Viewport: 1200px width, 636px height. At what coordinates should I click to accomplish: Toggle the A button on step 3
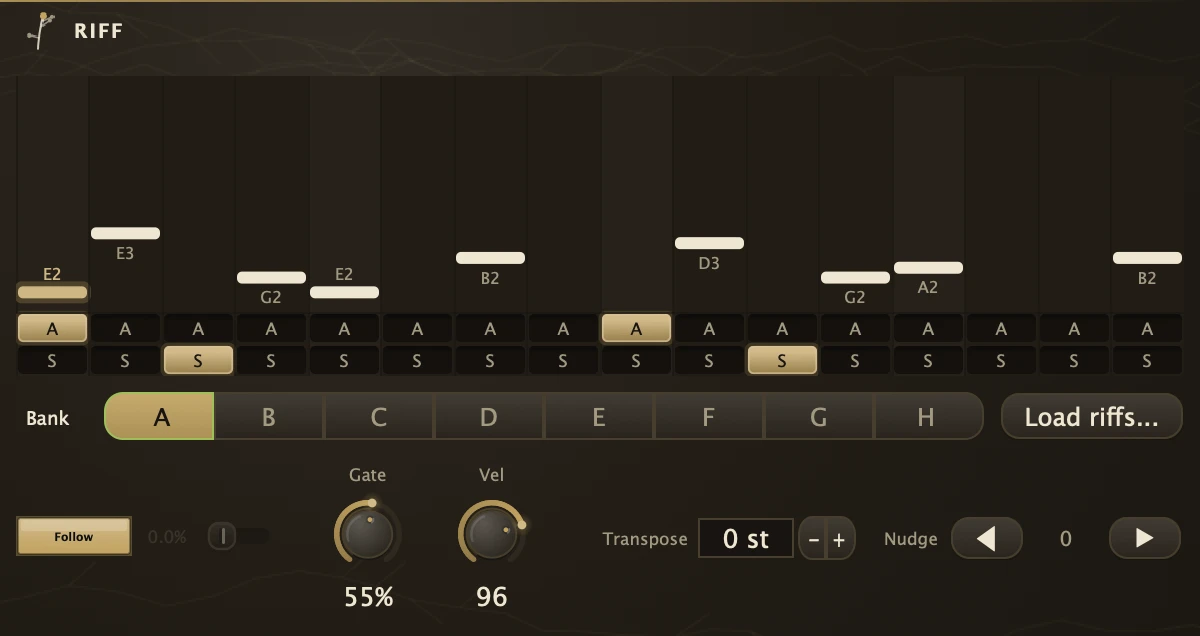coord(198,329)
